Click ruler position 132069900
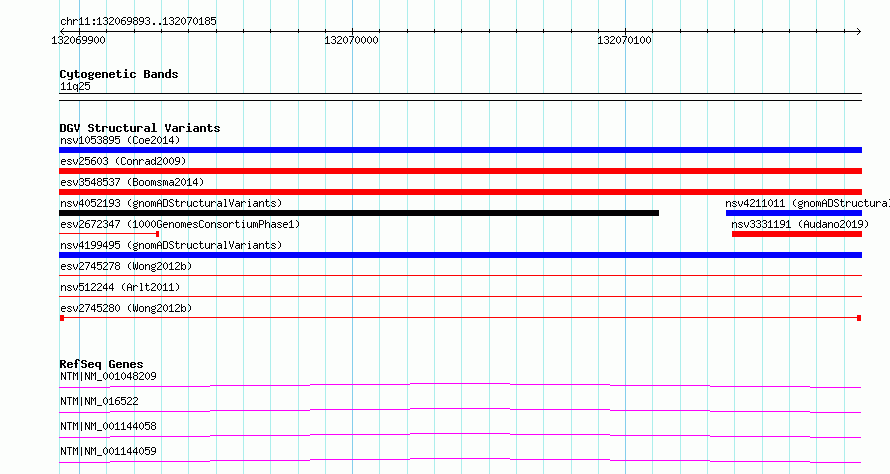Viewport: 890px width, 474px height. (78, 40)
